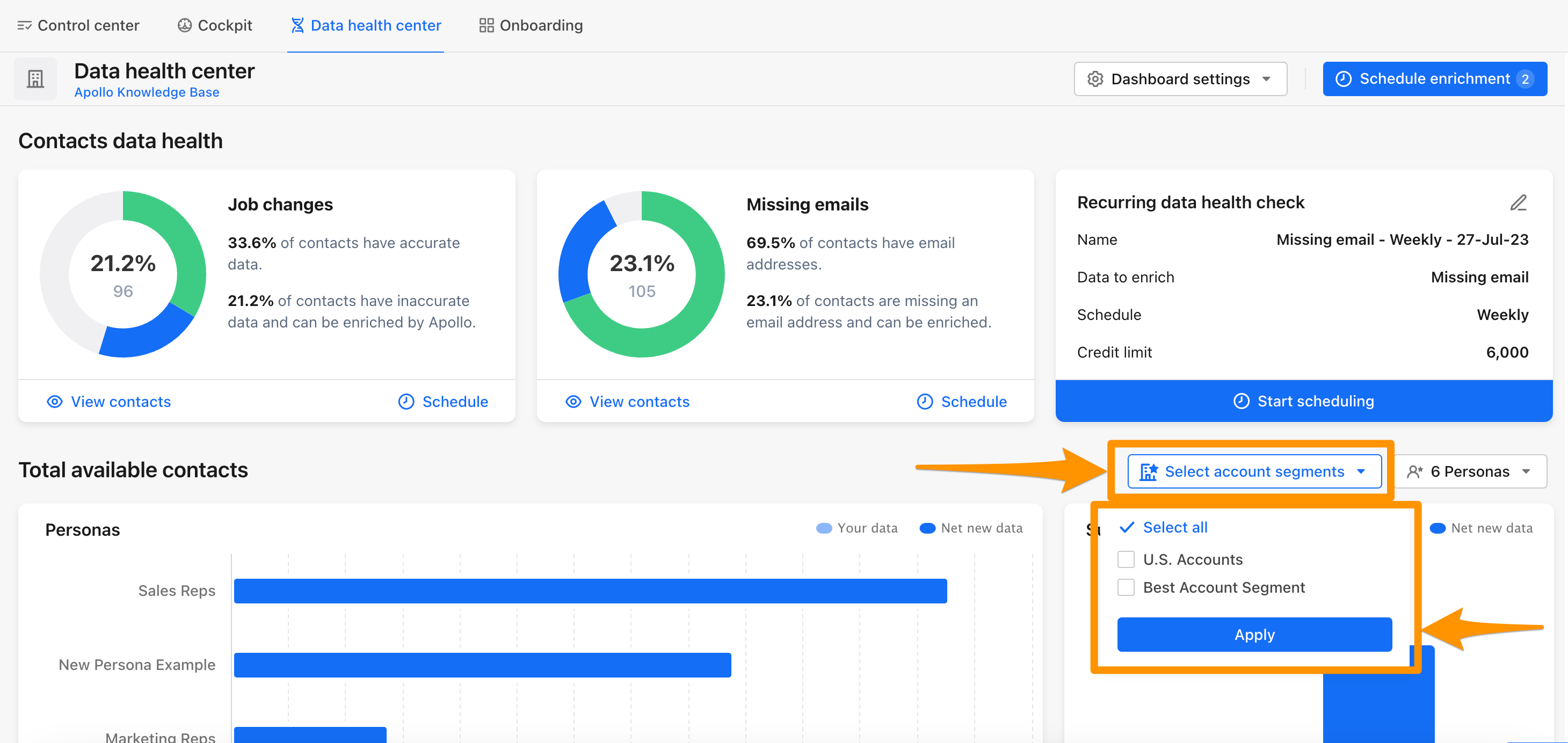Click the Marketing Reps bar

pos(310,734)
